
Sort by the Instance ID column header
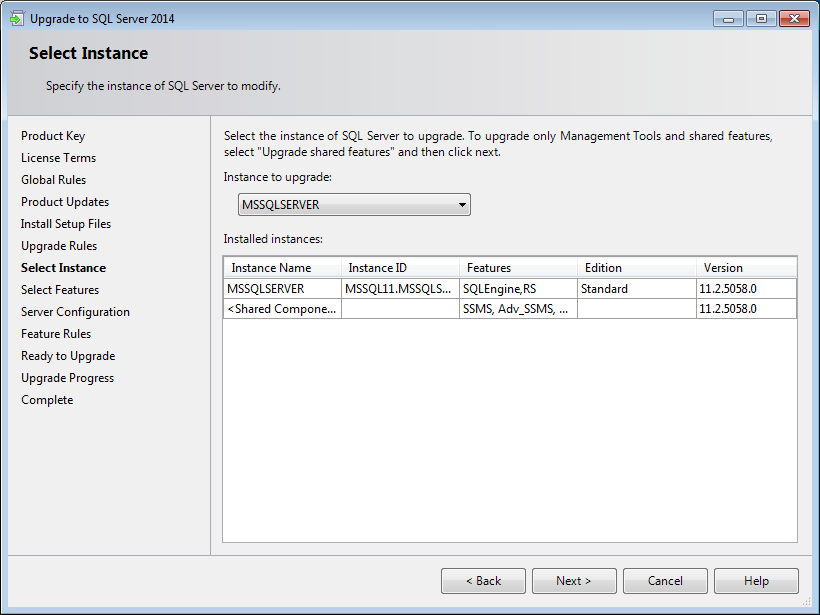[400, 268]
